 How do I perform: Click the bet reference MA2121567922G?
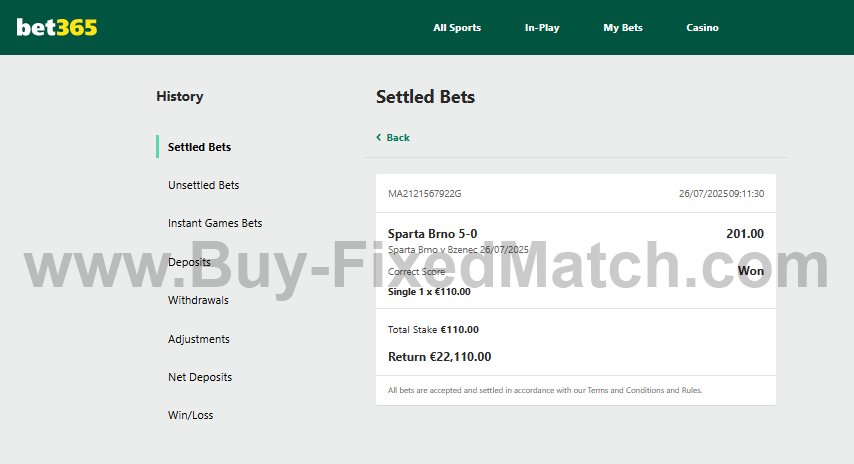click(x=424, y=194)
